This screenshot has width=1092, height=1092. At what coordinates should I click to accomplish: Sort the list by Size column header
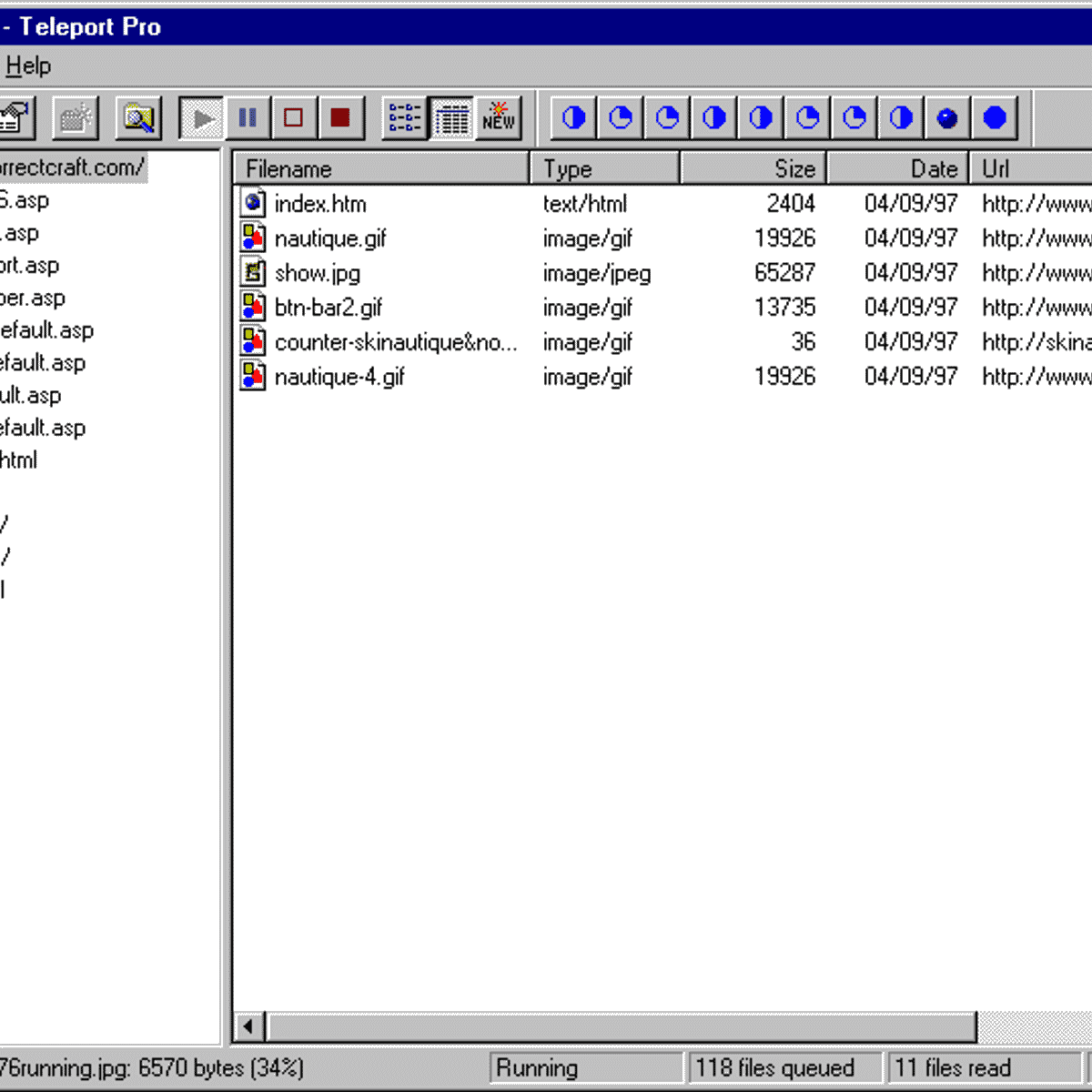click(x=753, y=169)
